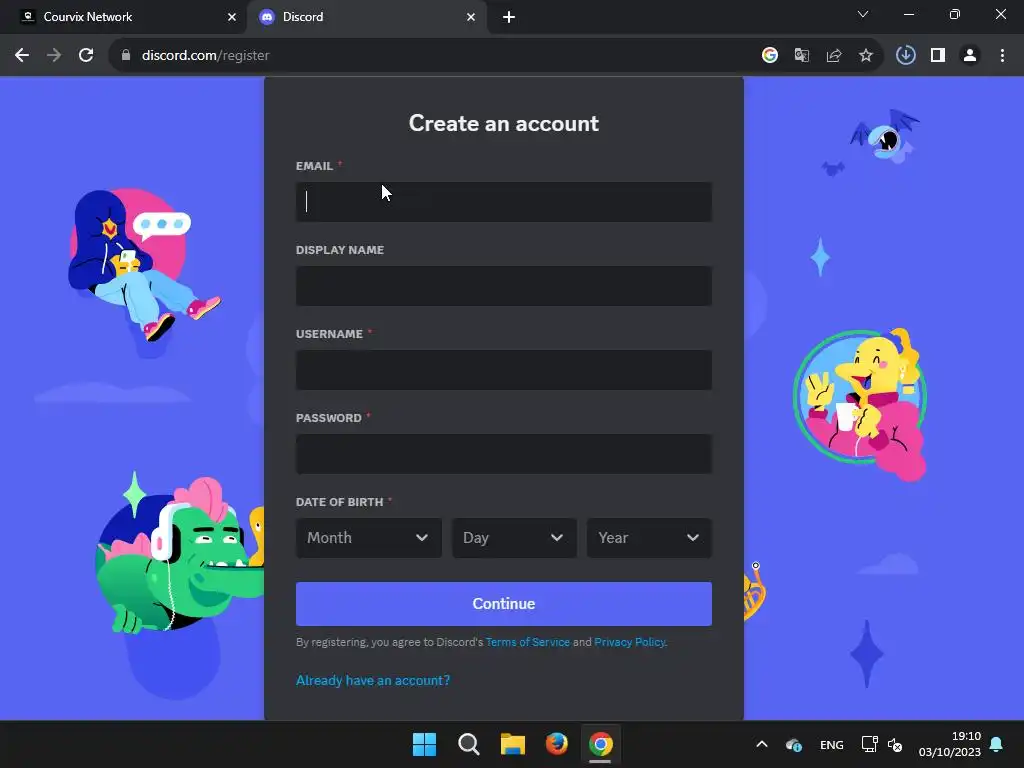This screenshot has height=768, width=1024.
Task: Open the tab search chevron
Action: pos(863,14)
